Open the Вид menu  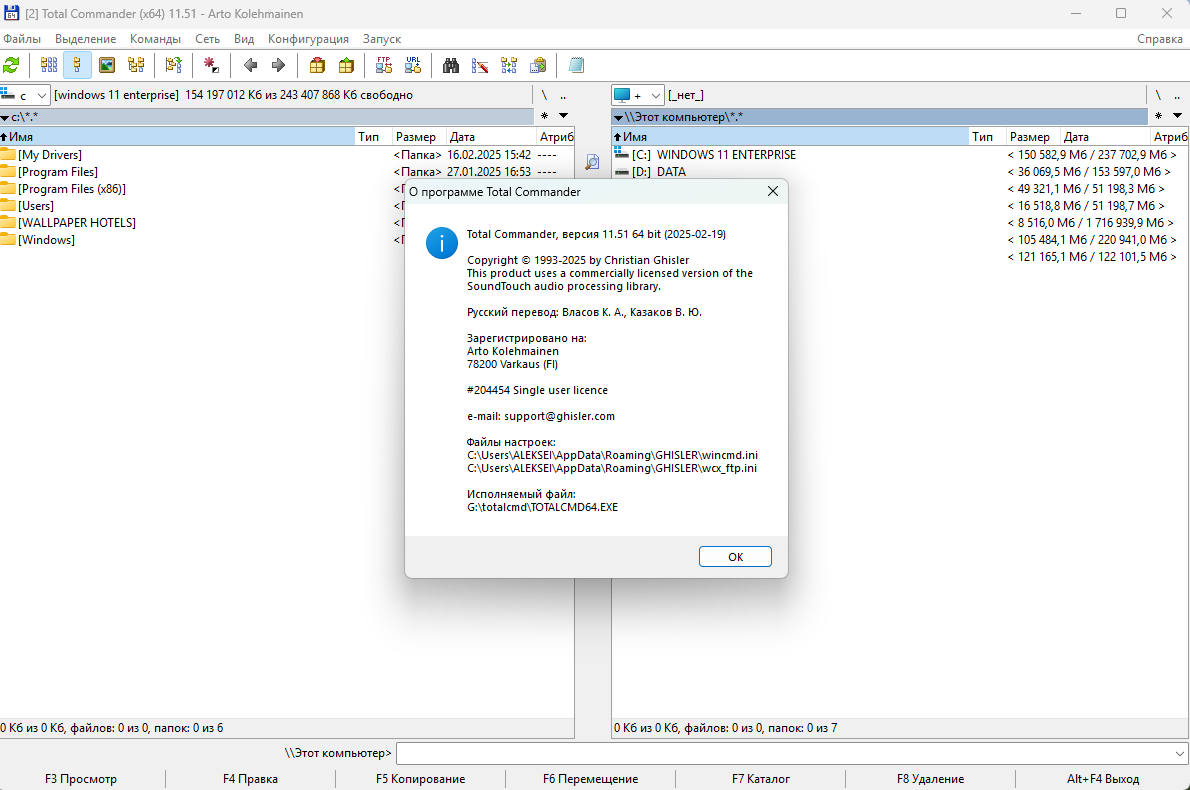(x=244, y=39)
